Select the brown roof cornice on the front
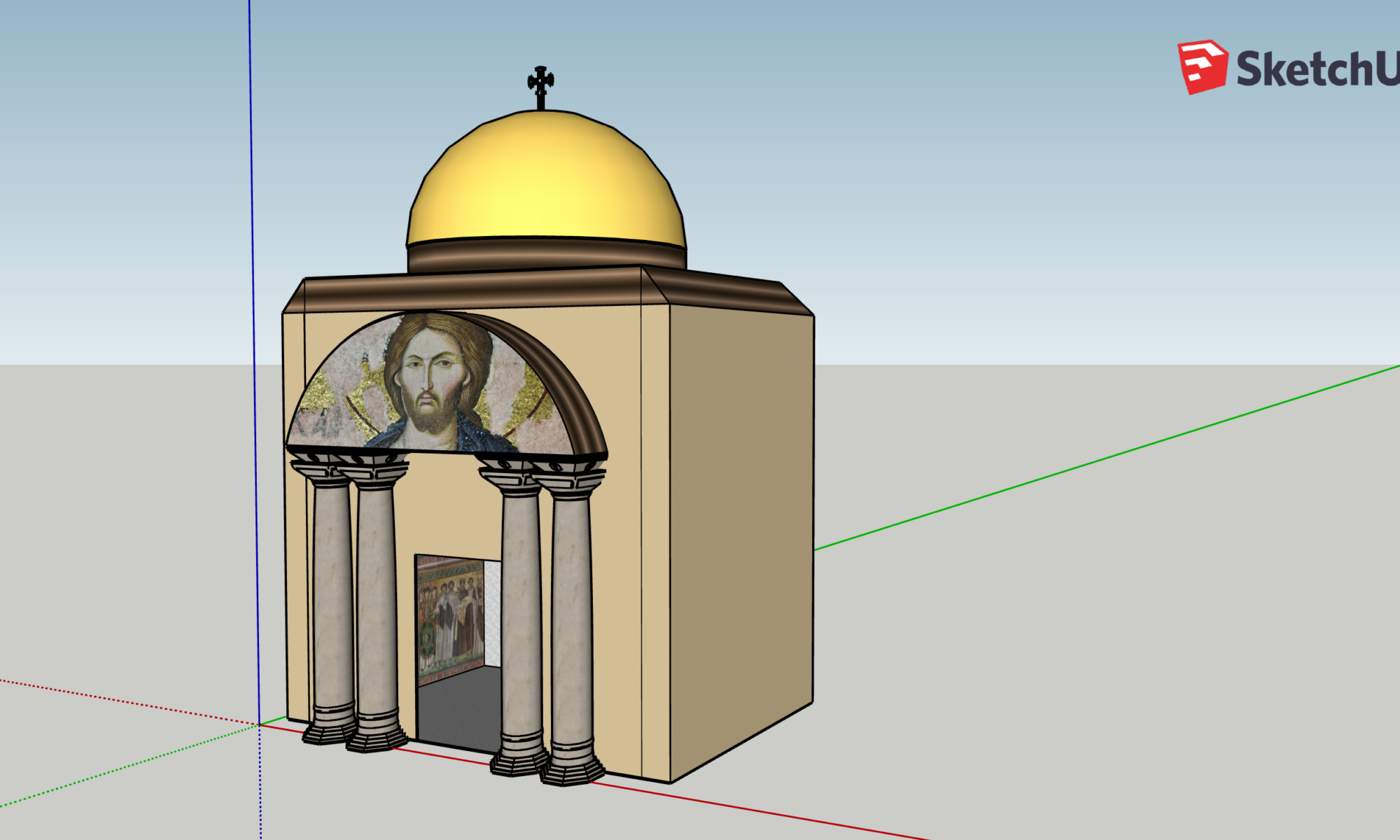 tap(469, 290)
